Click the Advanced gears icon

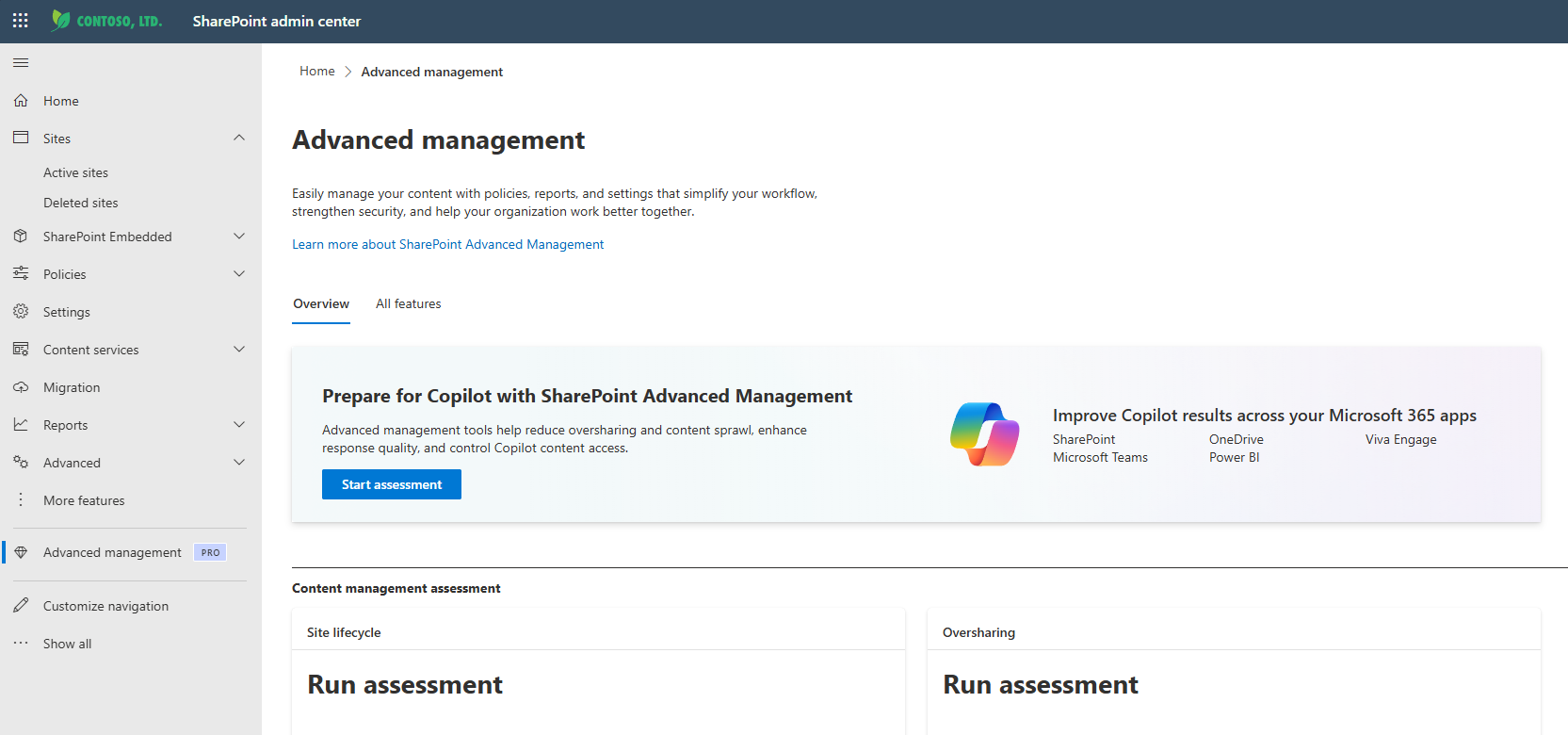tap(21, 463)
